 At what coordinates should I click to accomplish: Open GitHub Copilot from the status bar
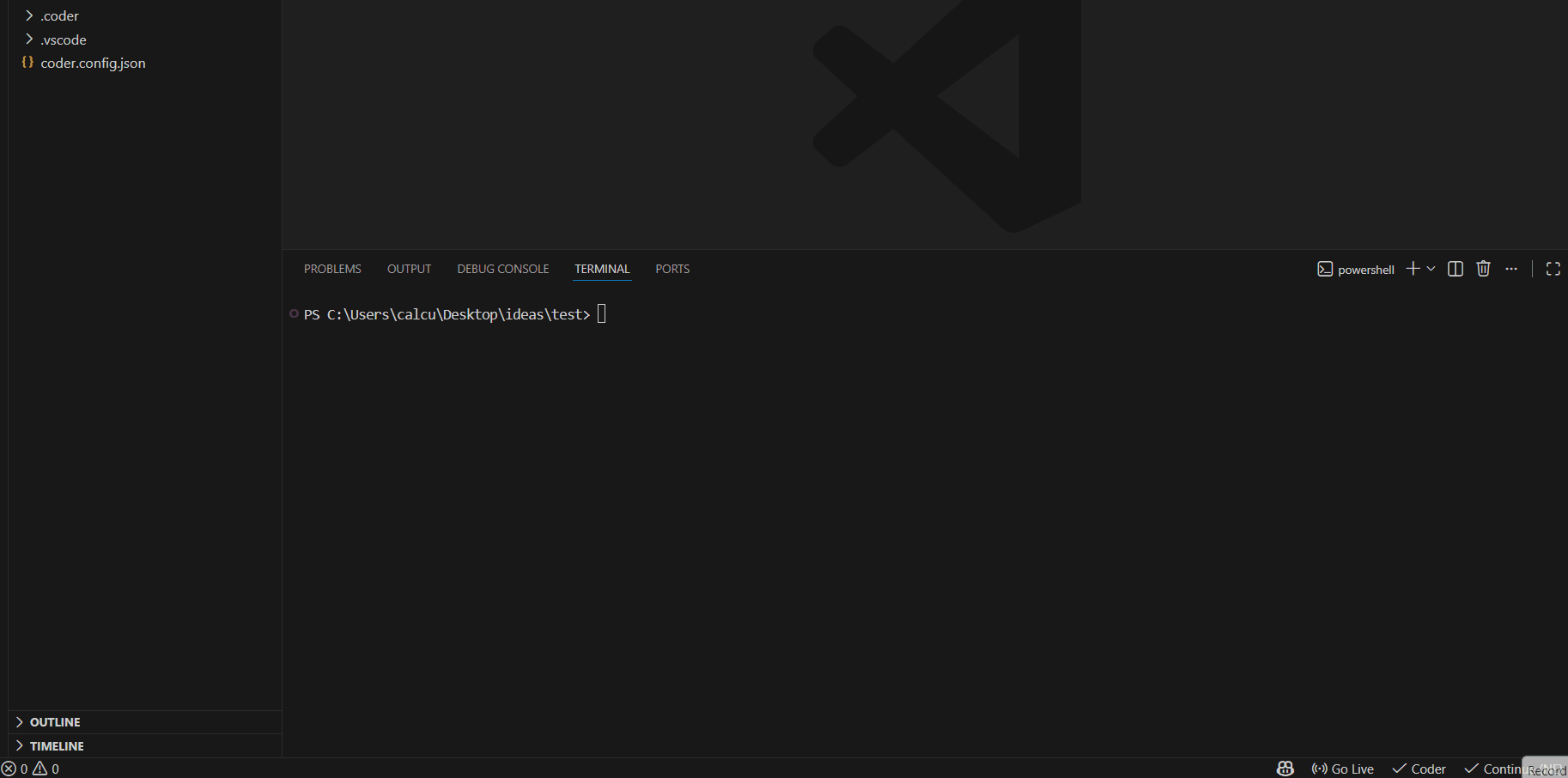pyautogui.click(x=1284, y=769)
